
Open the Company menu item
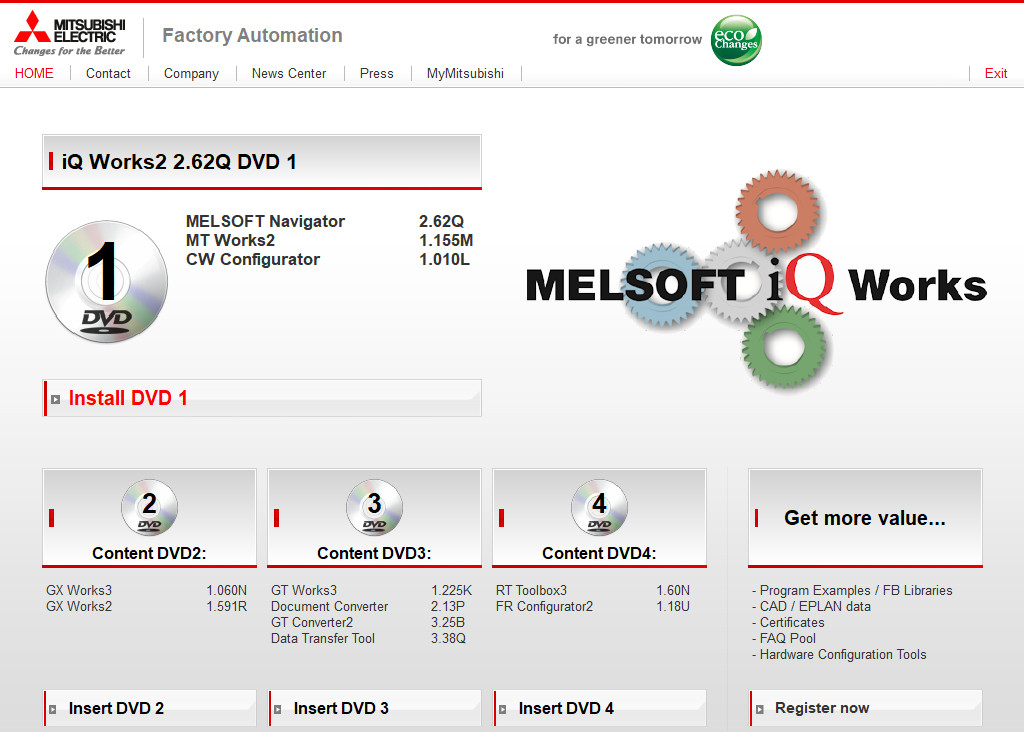(x=191, y=73)
